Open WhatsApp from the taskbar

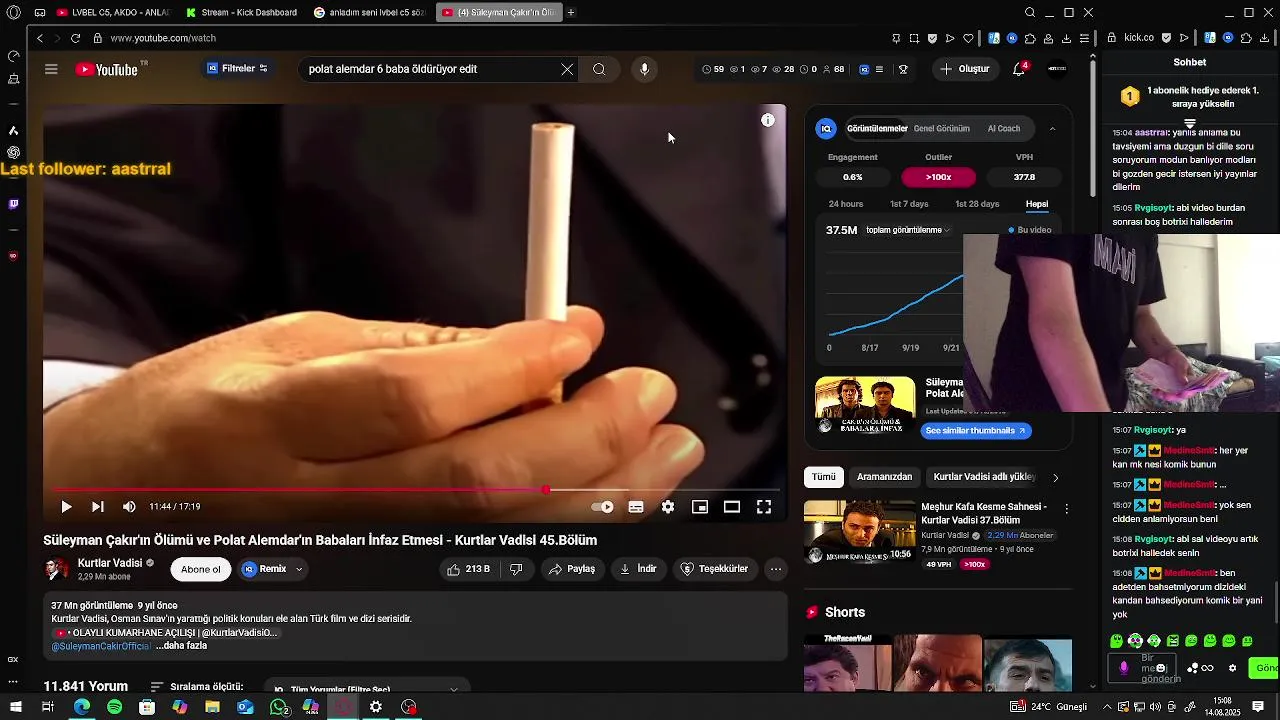point(279,707)
